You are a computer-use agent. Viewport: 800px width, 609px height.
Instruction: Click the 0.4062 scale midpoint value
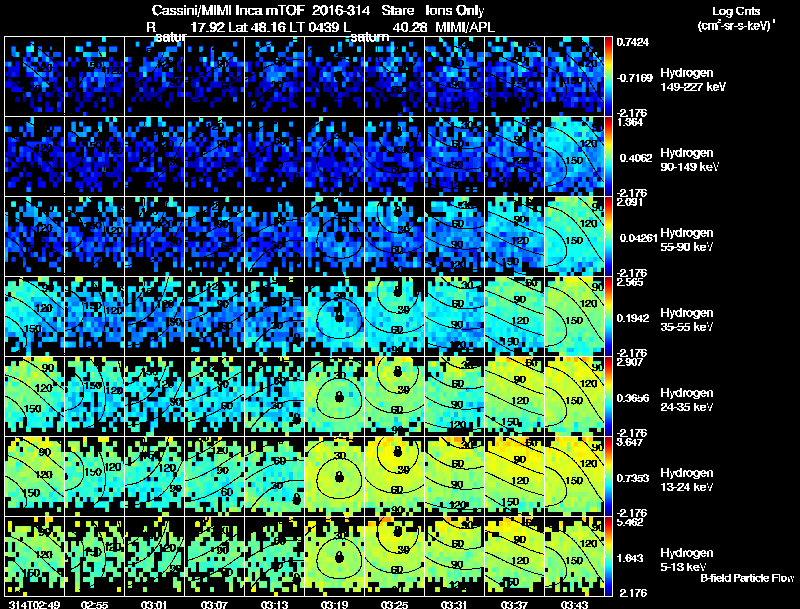point(636,158)
